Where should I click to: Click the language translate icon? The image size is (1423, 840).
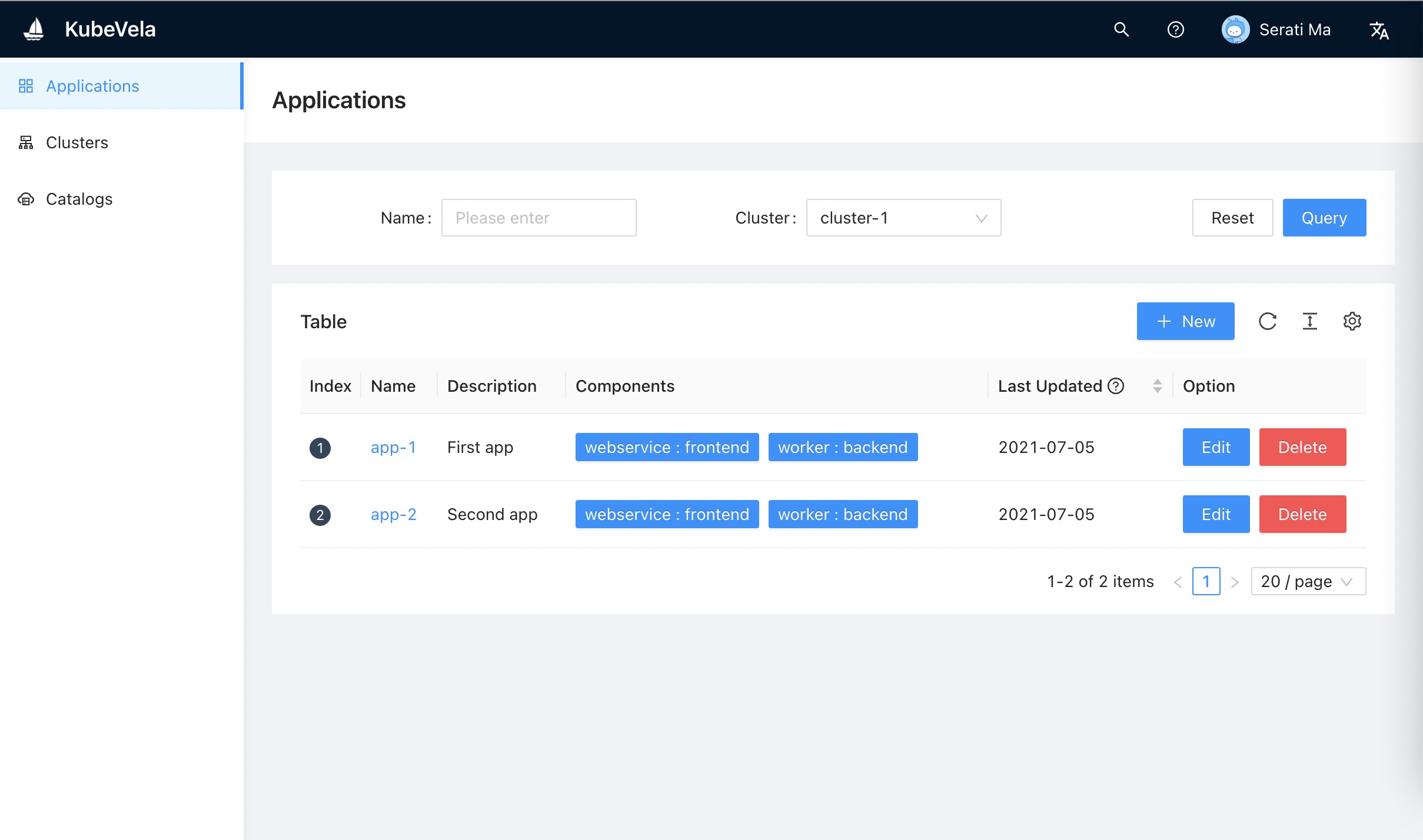tap(1379, 30)
